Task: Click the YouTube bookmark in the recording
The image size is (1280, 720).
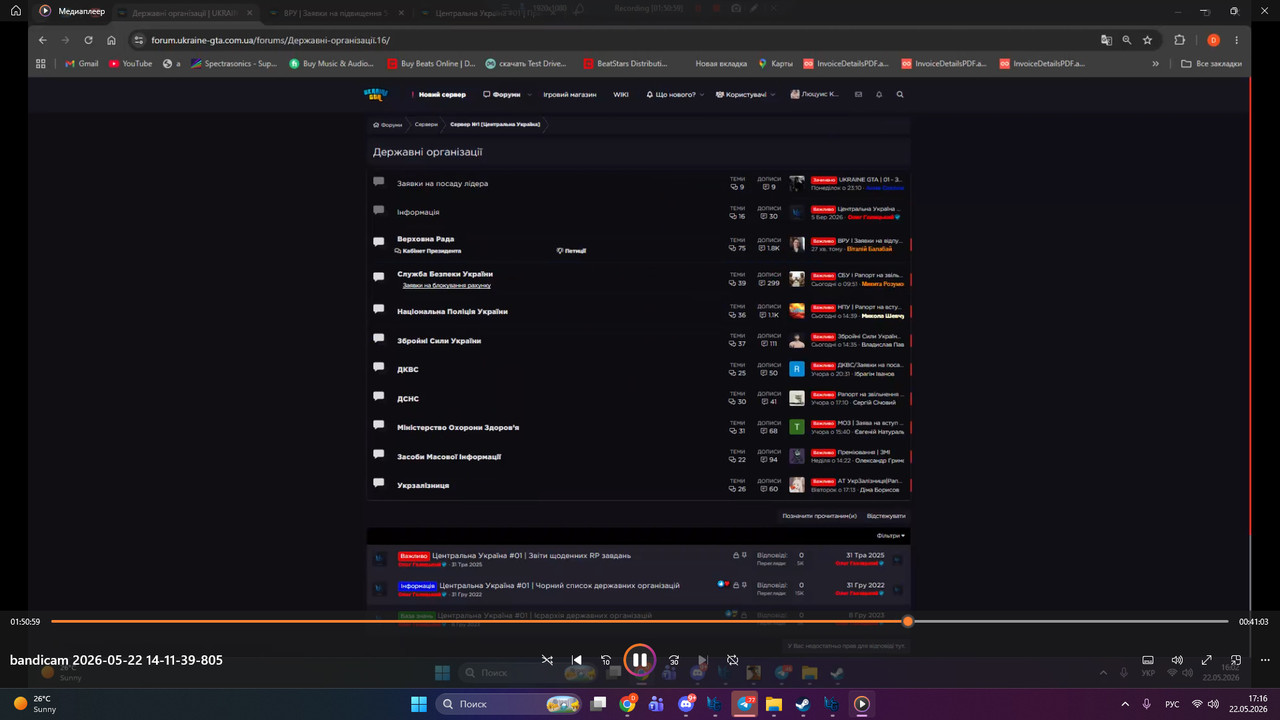Action: [x=131, y=63]
